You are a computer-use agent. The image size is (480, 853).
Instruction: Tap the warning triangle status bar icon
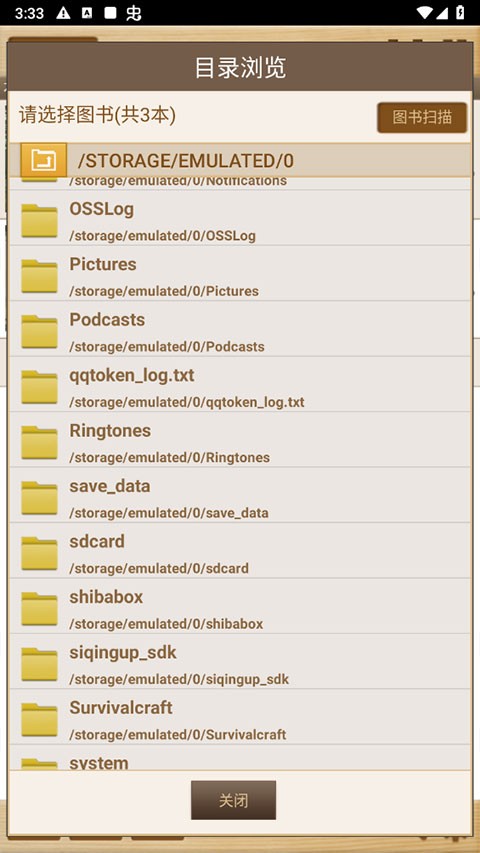point(63,13)
